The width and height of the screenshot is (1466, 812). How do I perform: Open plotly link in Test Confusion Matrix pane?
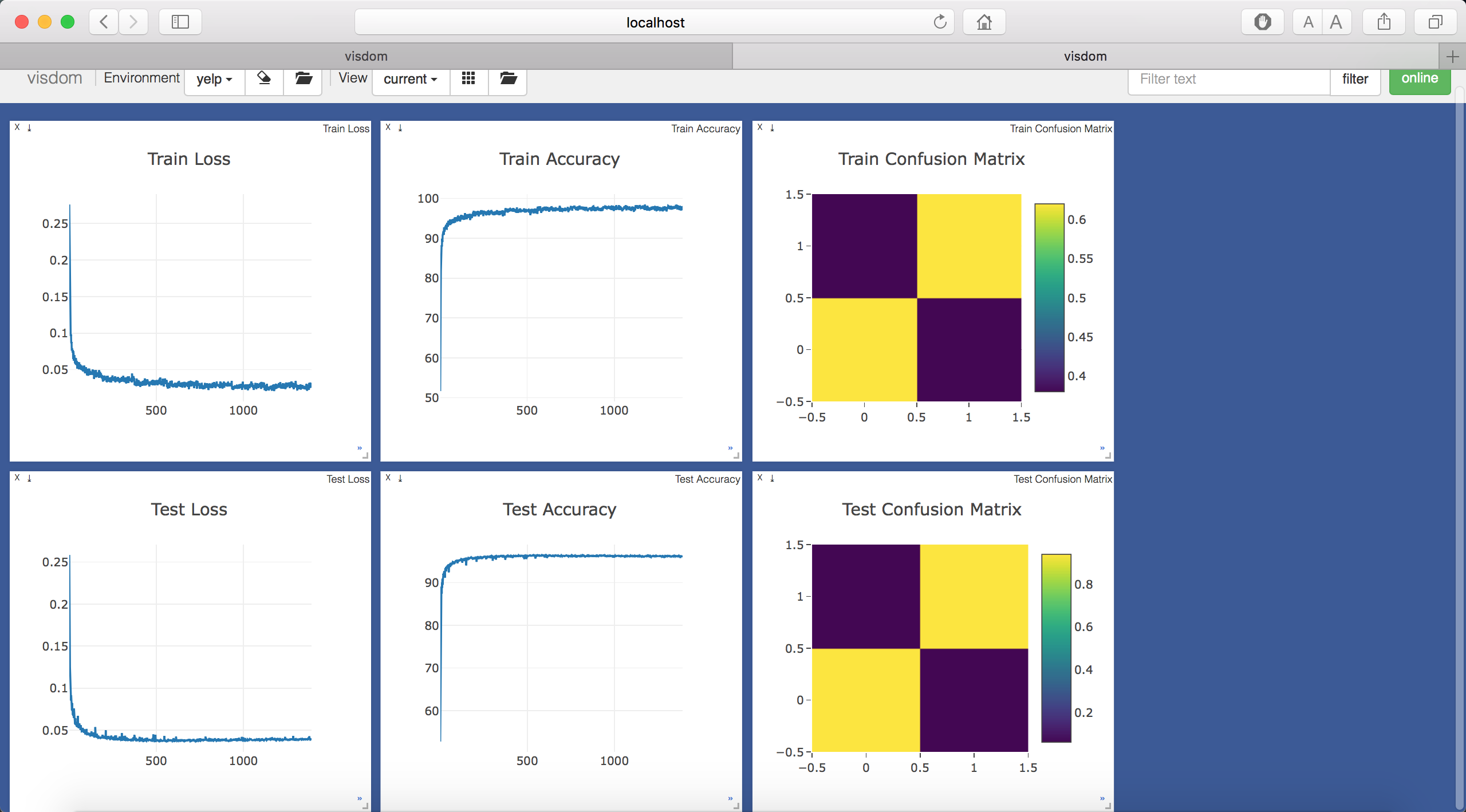tap(1102, 798)
